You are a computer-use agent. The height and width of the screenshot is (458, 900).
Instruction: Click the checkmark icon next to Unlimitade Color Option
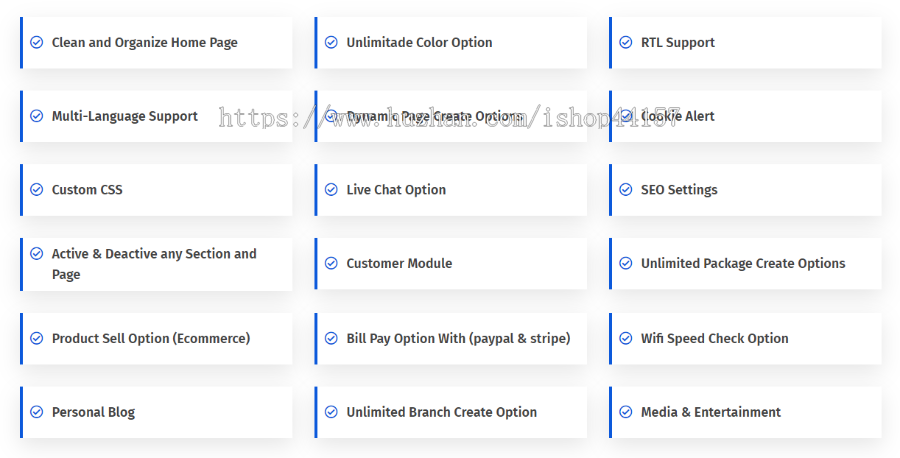331,42
